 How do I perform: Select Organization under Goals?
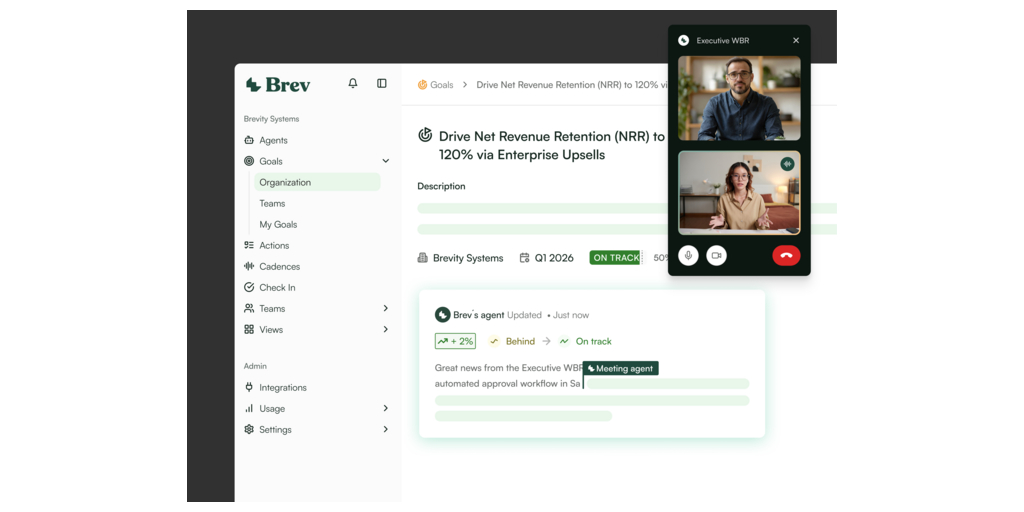pos(285,182)
